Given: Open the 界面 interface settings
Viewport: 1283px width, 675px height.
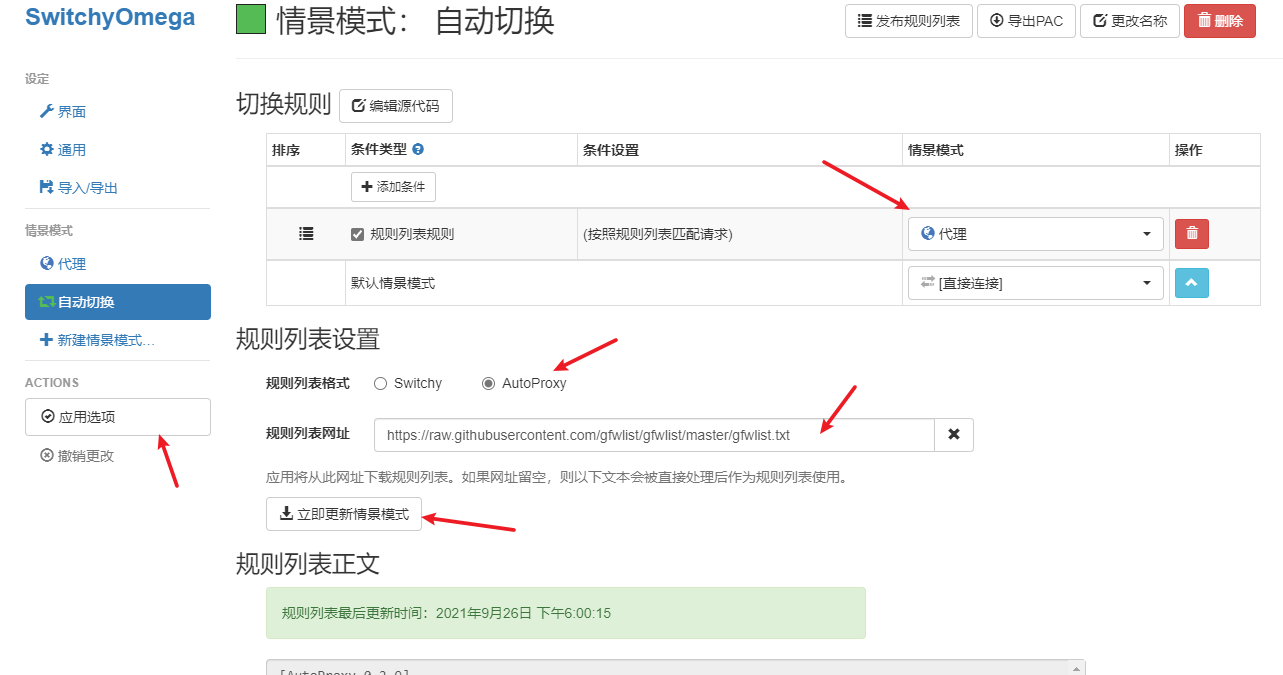Looking at the screenshot, I should click(x=69, y=111).
